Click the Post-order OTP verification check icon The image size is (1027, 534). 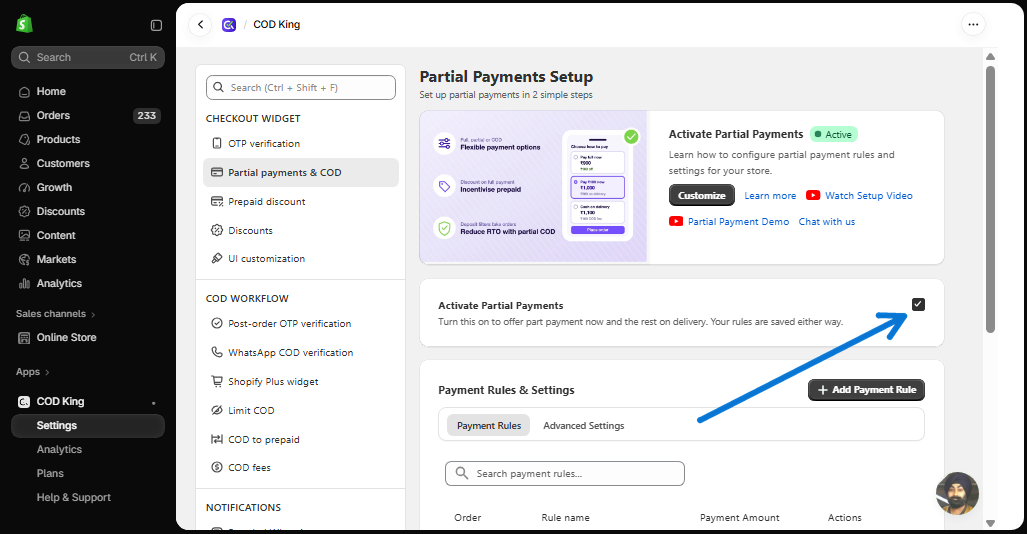217,324
